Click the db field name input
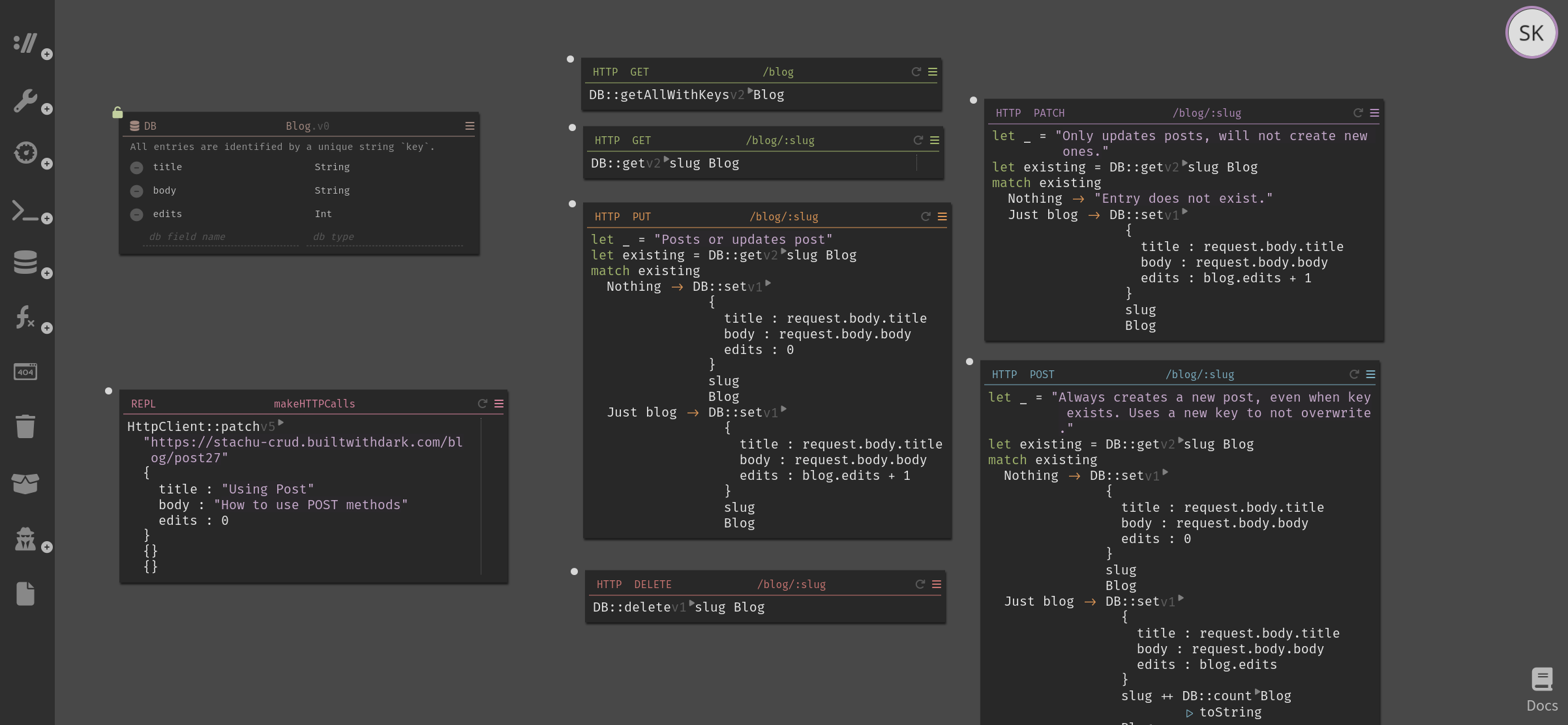This screenshot has width=1568, height=725. 220,237
